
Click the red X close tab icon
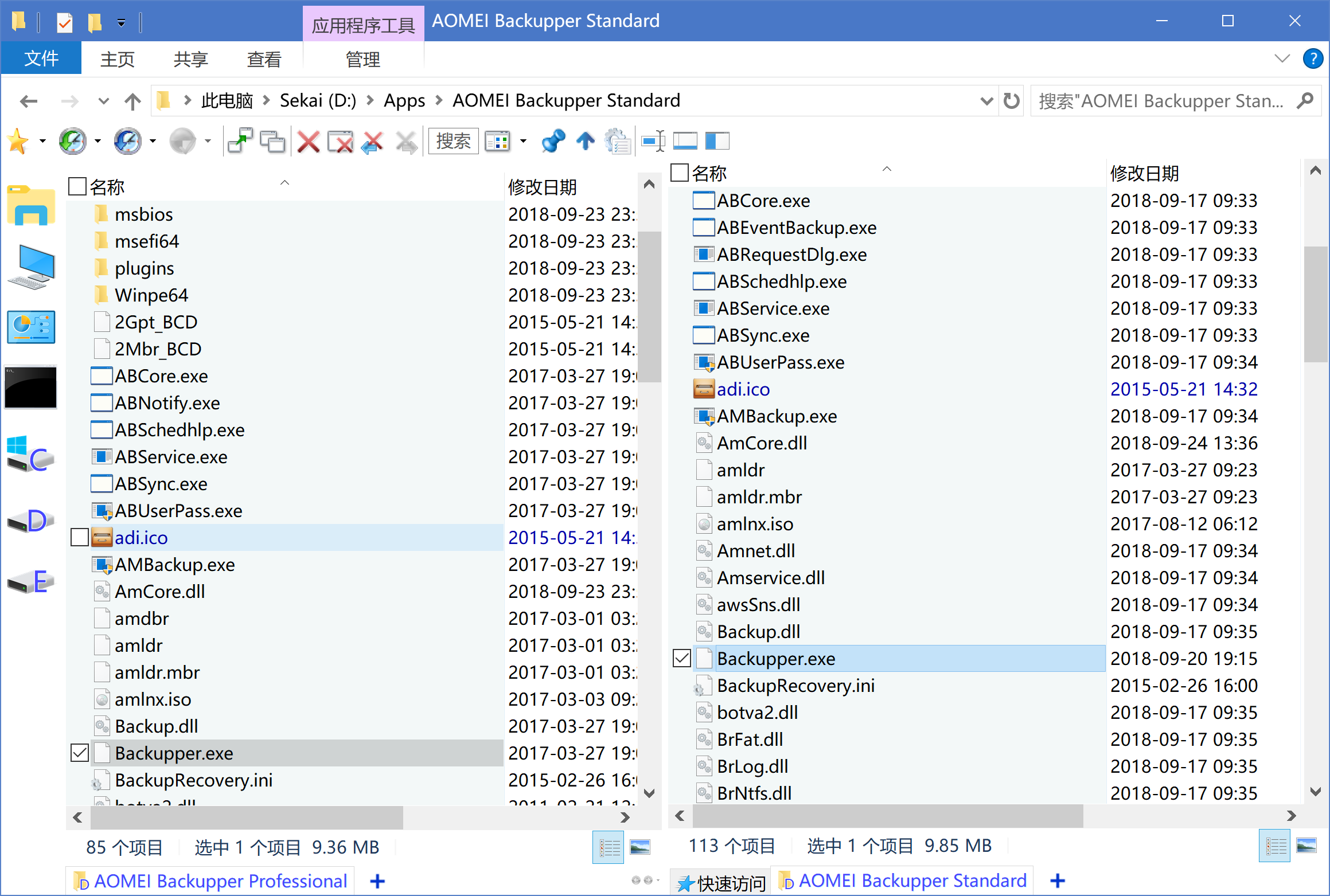click(309, 142)
